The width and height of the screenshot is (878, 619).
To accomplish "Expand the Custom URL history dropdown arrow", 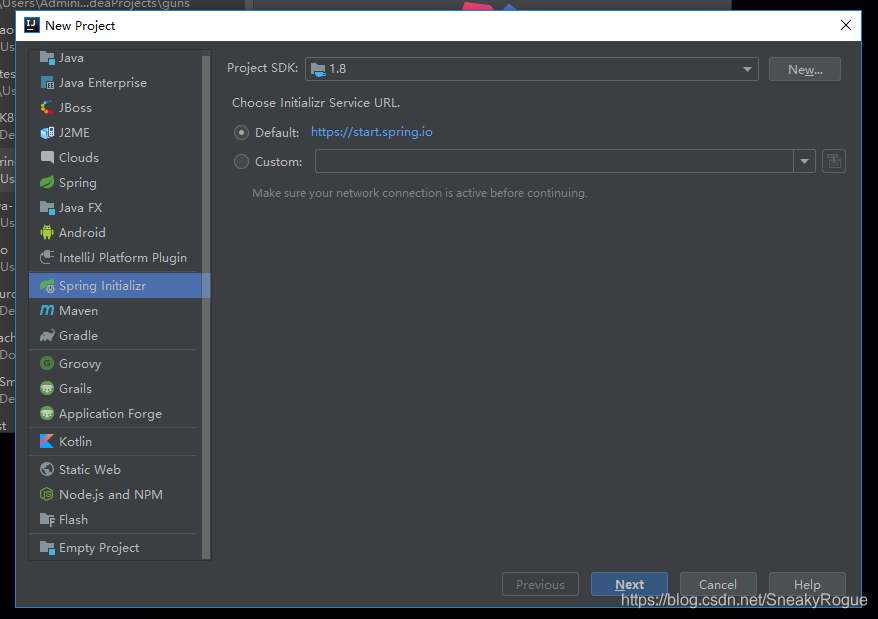I will (804, 161).
